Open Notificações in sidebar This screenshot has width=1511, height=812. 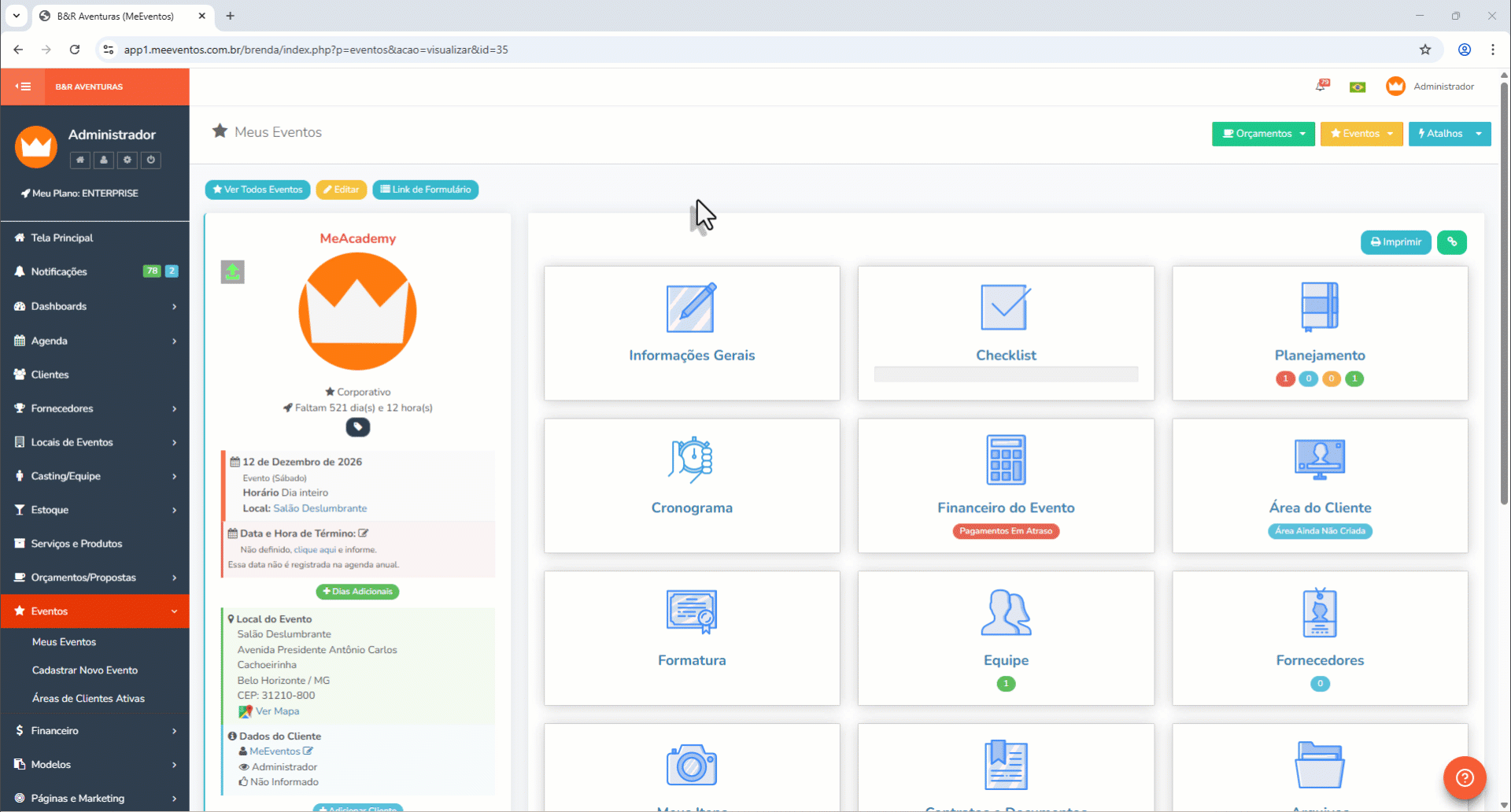coord(94,271)
